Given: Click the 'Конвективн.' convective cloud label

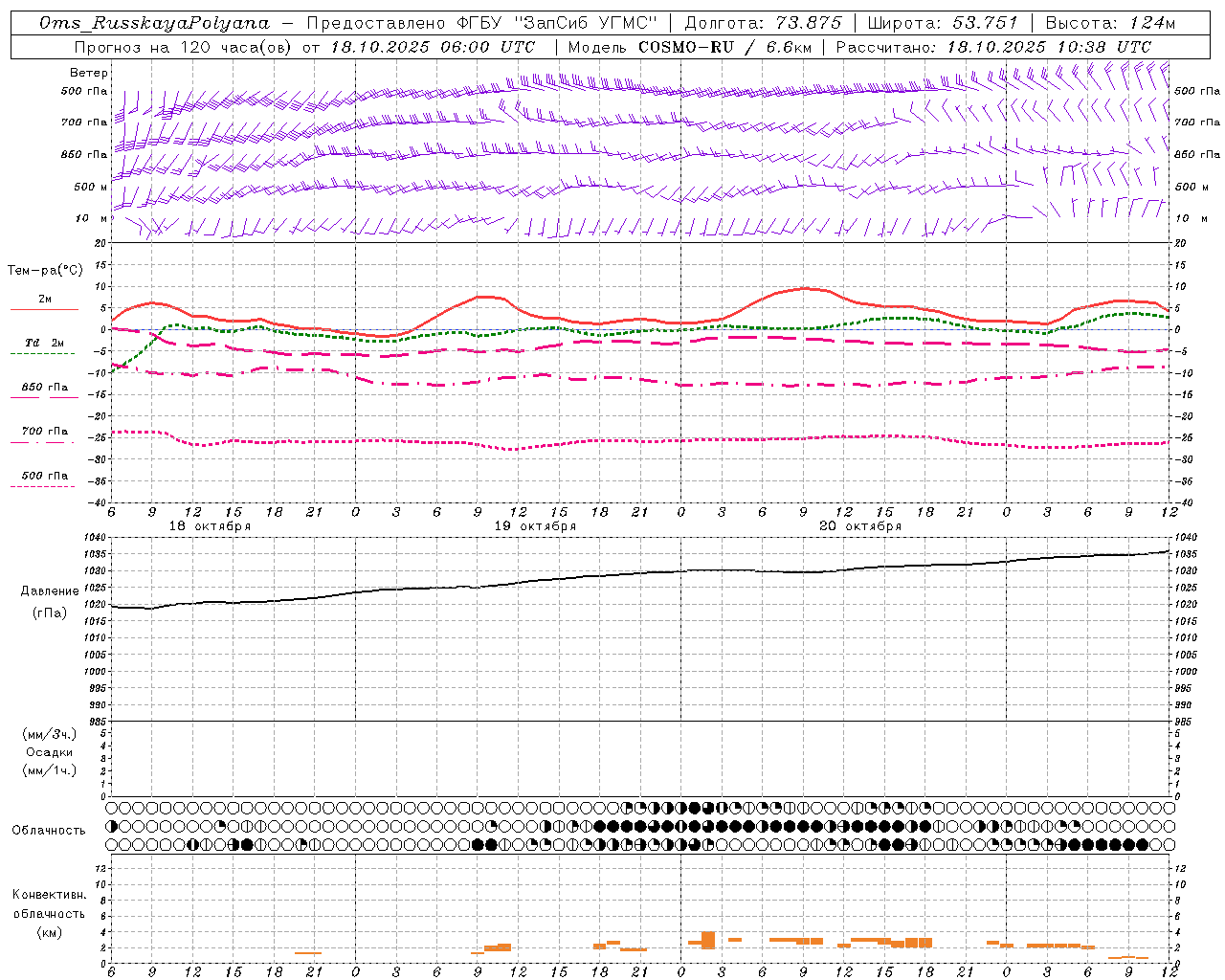Looking at the screenshot, I should click(49, 895).
